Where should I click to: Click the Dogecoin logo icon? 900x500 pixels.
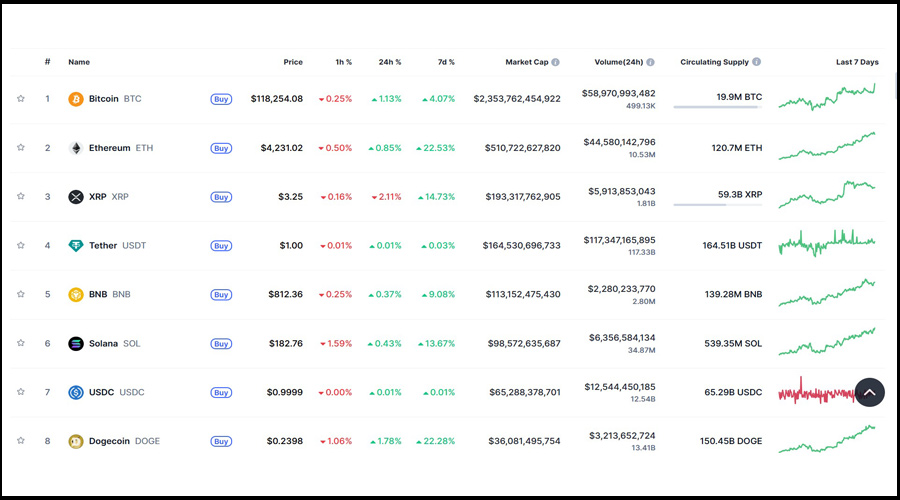point(76,441)
